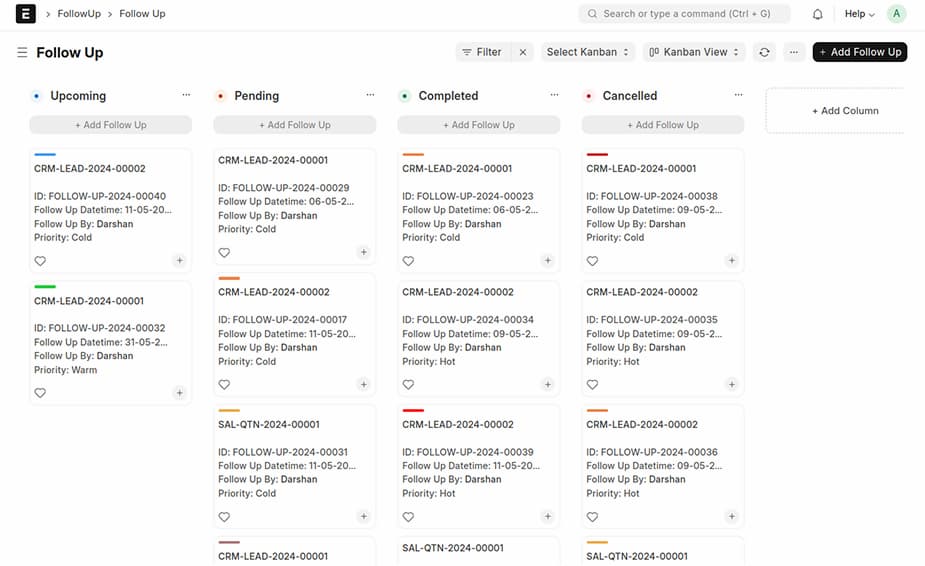Like card FOLLOW-UP-2024-00034
The image size is (925, 566).
(408, 384)
